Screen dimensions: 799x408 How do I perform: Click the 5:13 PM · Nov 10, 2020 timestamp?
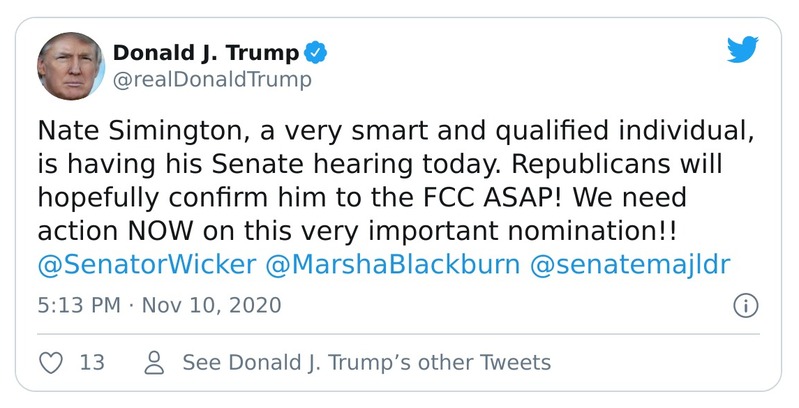pyautogui.click(x=159, y=305)
